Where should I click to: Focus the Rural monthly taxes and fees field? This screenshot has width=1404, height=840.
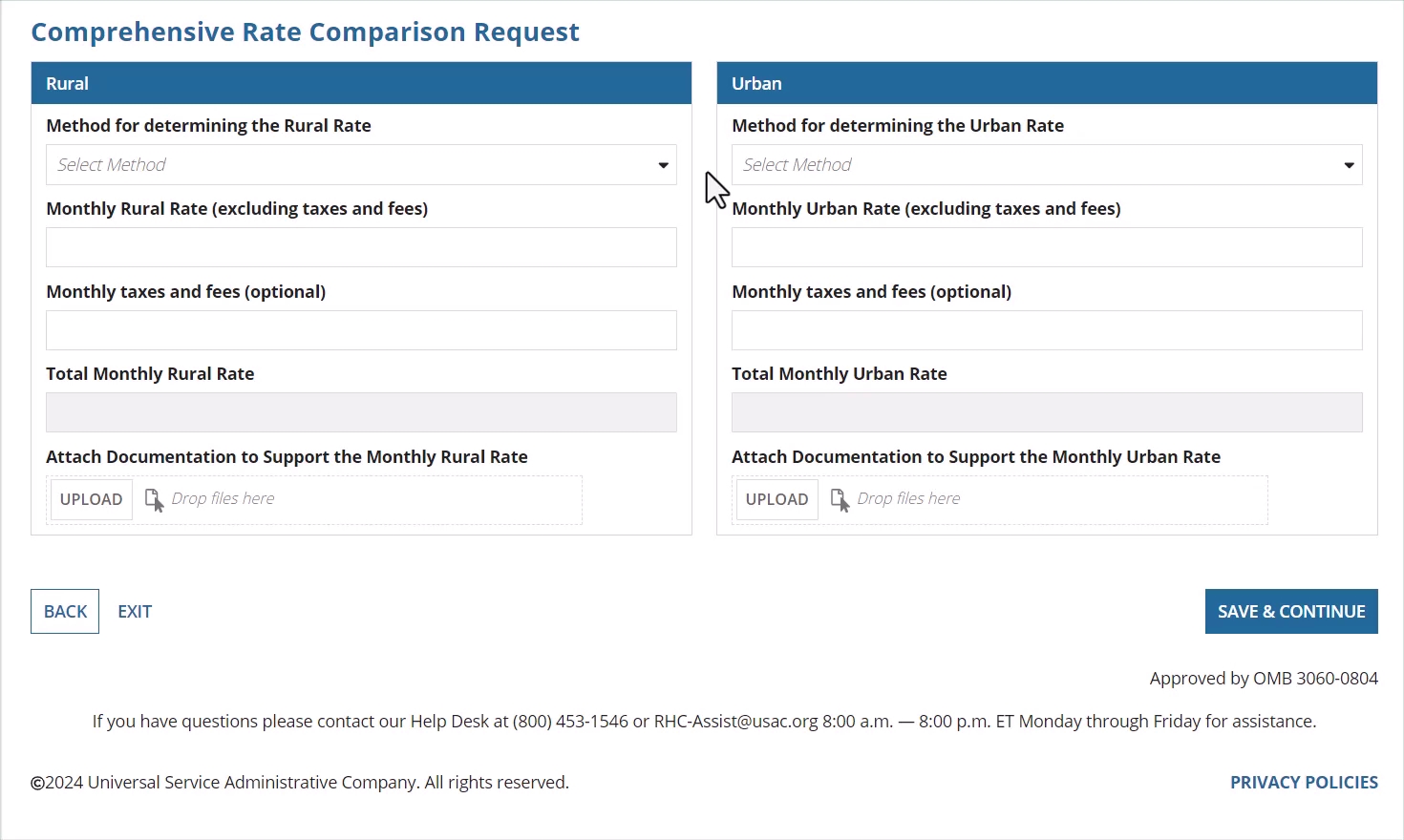[x=361, y=330]
